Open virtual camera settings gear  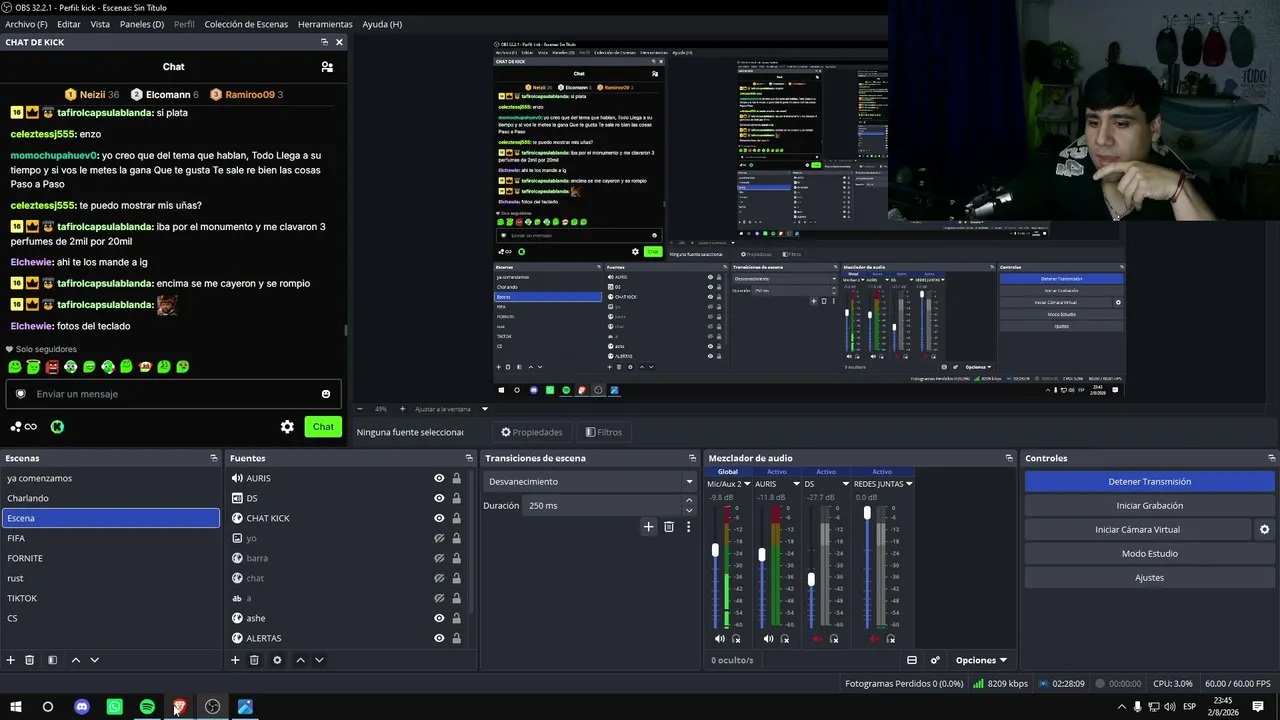click(1264, 530)
